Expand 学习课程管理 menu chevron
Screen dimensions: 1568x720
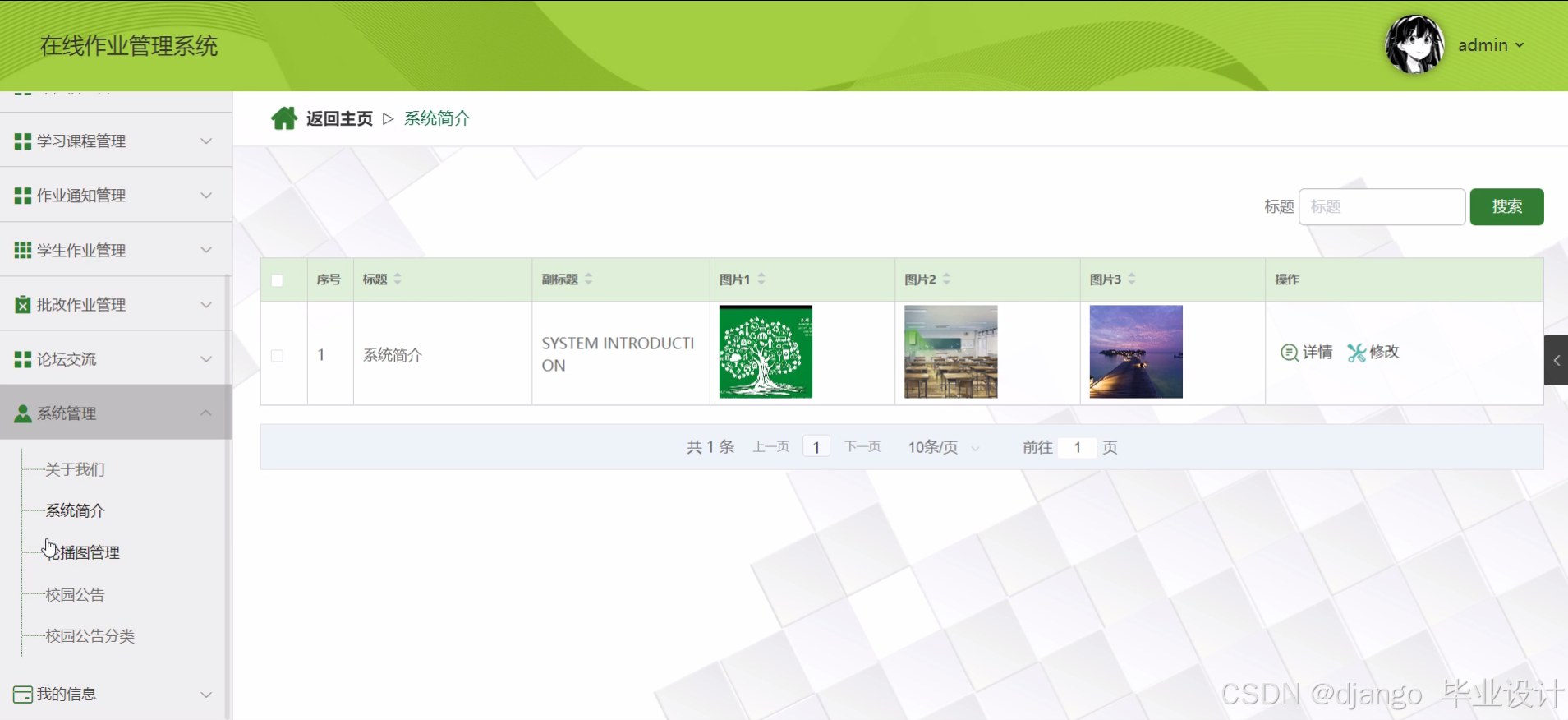point(206,141)
